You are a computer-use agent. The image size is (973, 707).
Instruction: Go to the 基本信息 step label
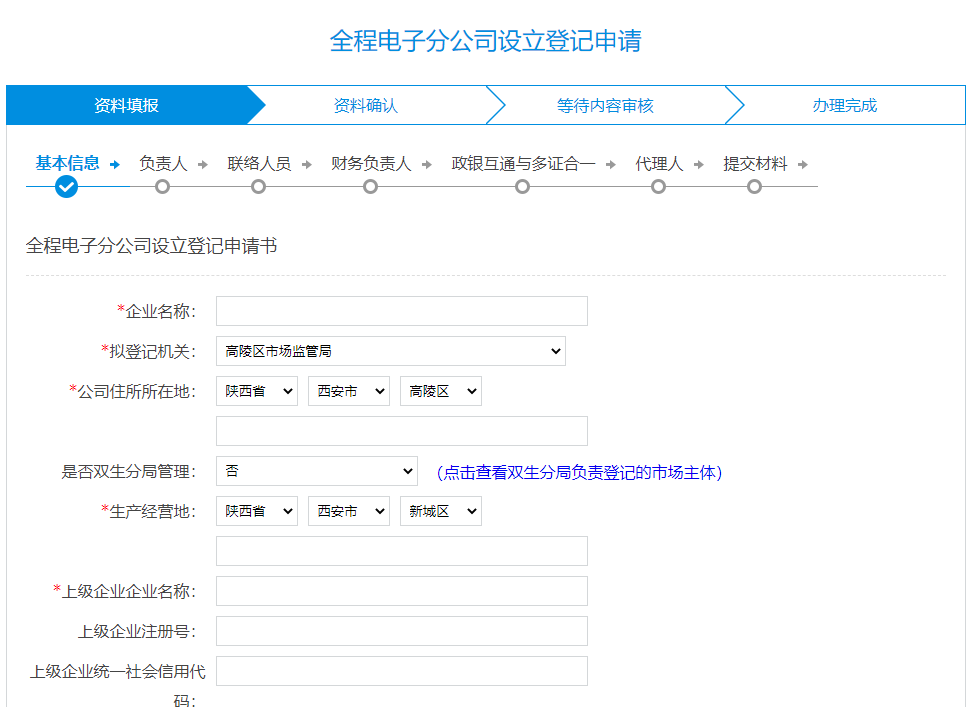pyautogui.click(x=67, y=163)
